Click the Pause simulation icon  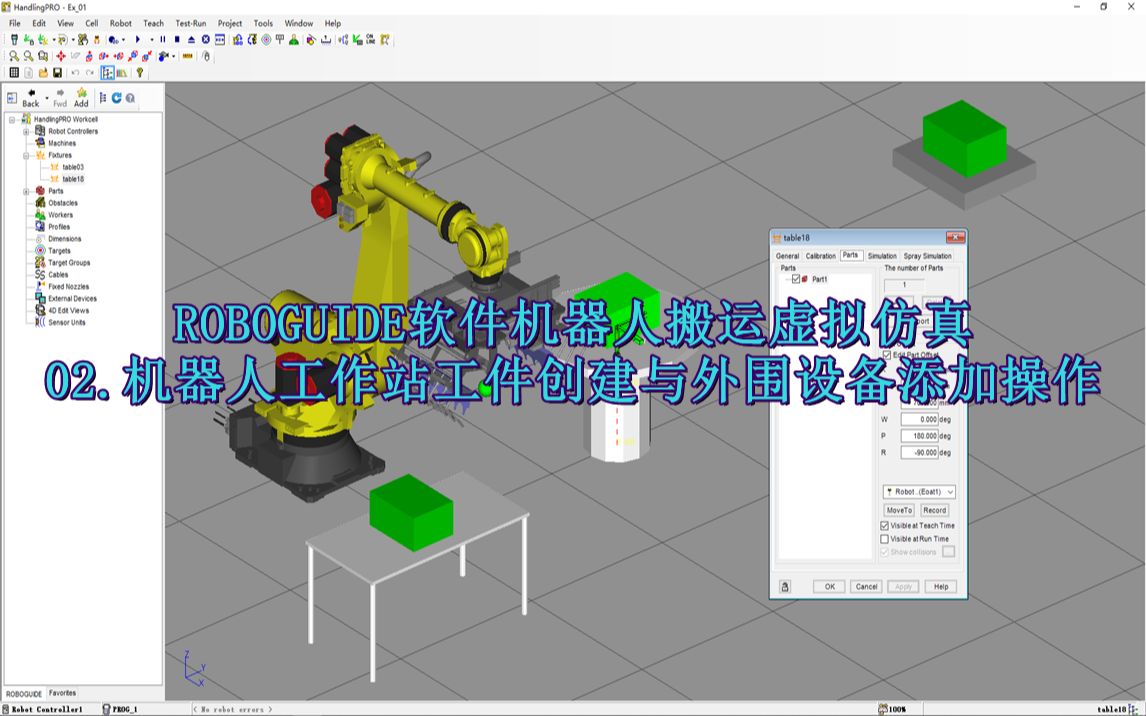(x=162, y=38)
